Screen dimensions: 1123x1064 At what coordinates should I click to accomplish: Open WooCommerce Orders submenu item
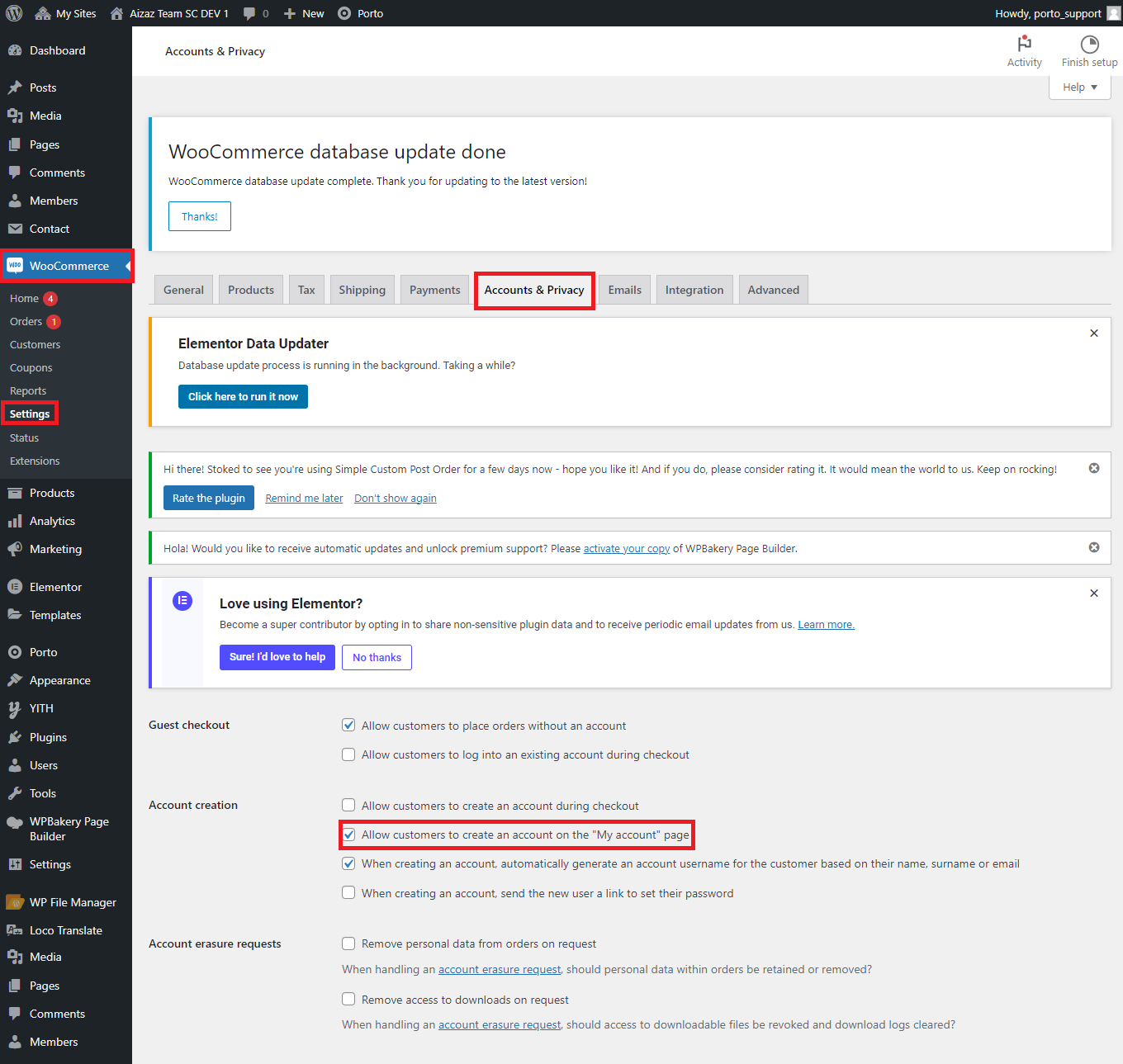[26, 322]
